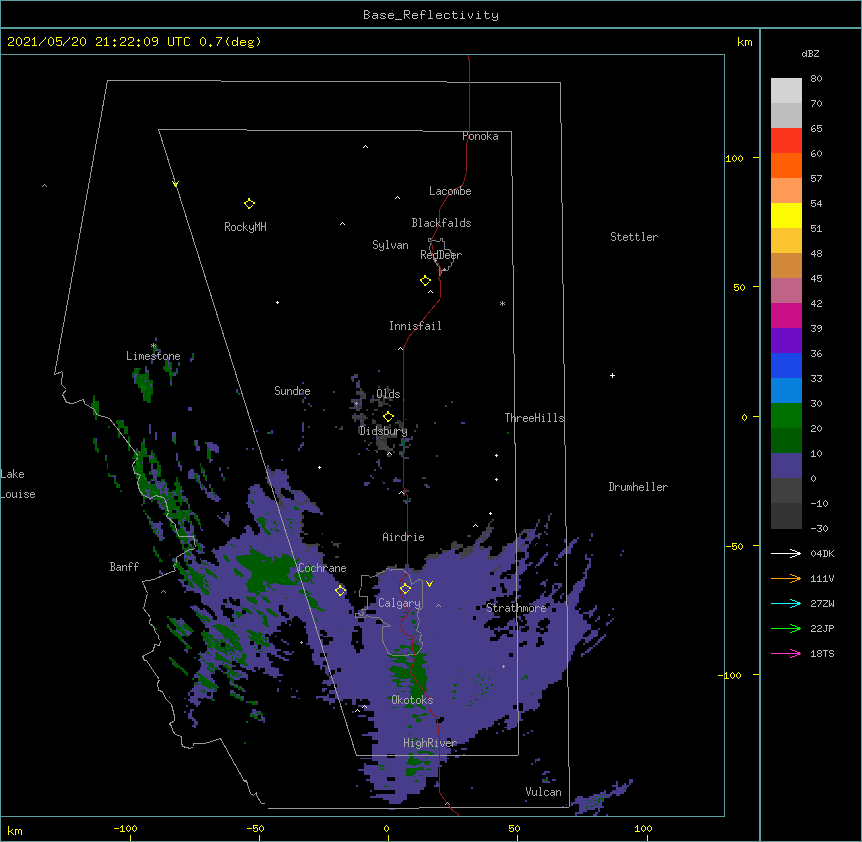Select yellow diamond marker above RockyMH
The image size is (862, 842).
click(249, 203)
